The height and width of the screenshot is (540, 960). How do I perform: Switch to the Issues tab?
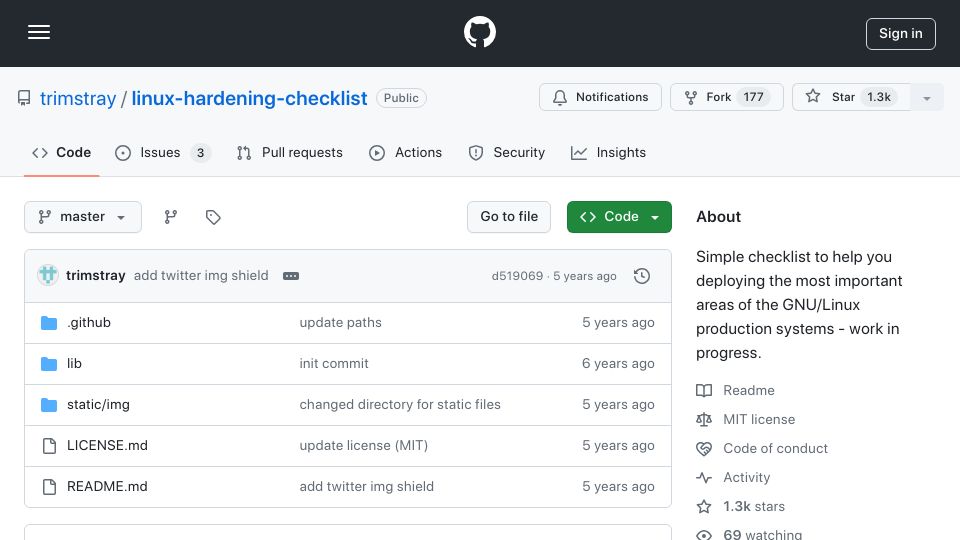click(163, 152)
